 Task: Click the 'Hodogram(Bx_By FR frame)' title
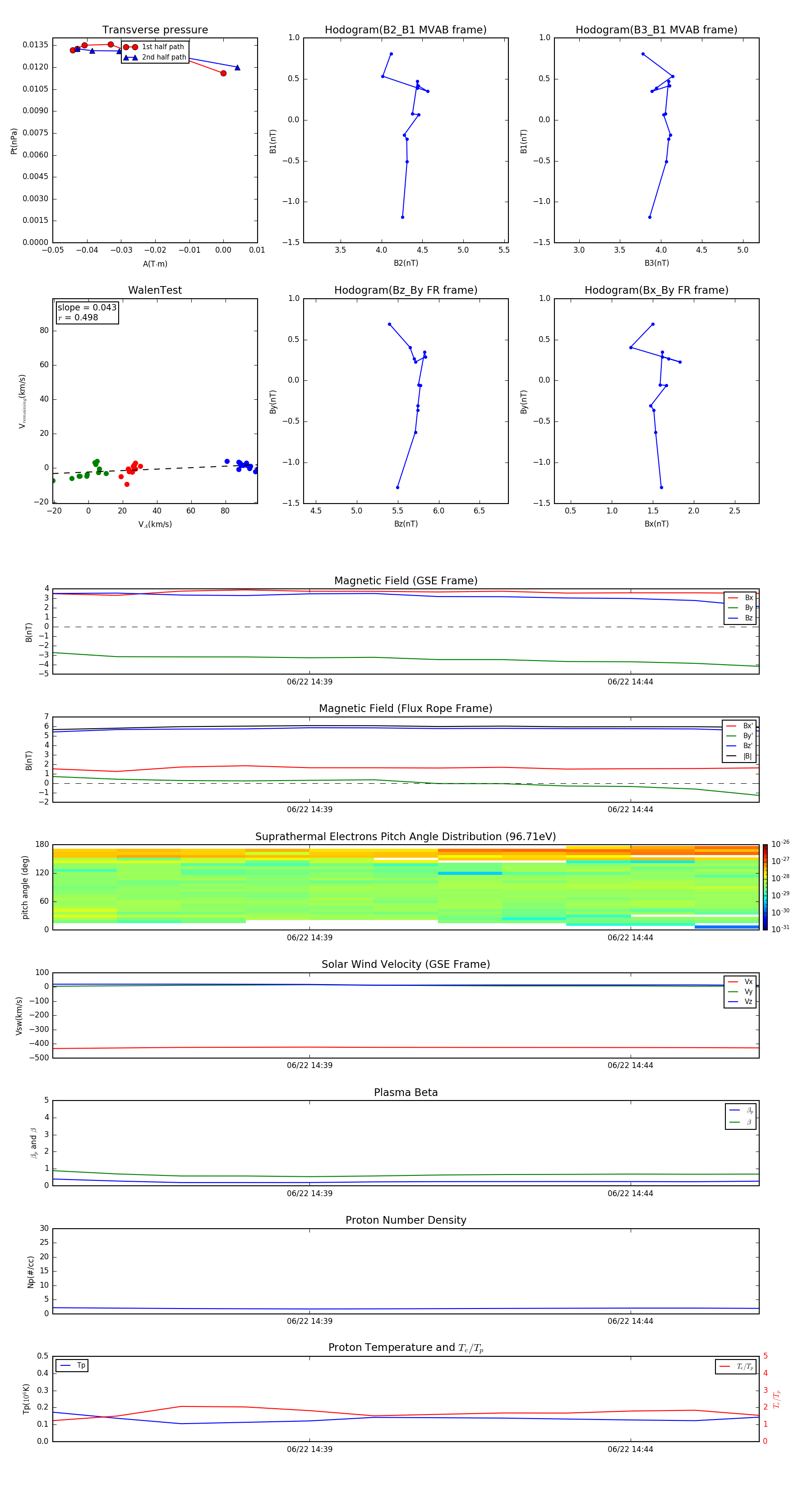tap(656, 290)
